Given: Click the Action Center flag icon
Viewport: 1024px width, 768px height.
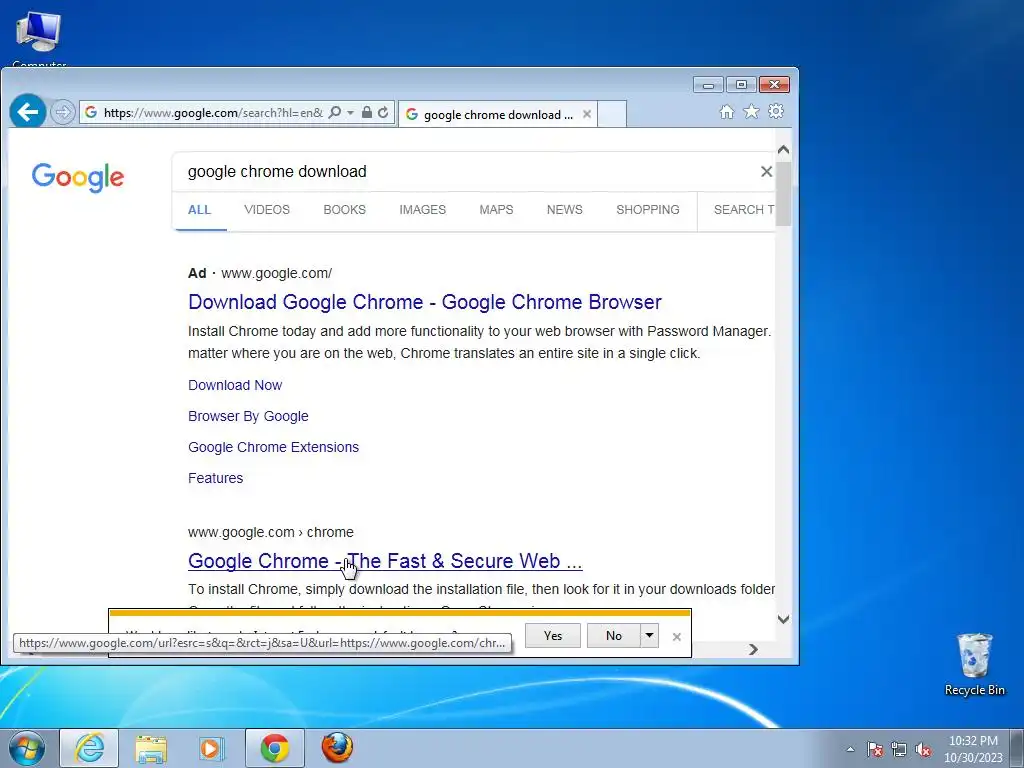Looking at the screenshot, I should [875, 749].
